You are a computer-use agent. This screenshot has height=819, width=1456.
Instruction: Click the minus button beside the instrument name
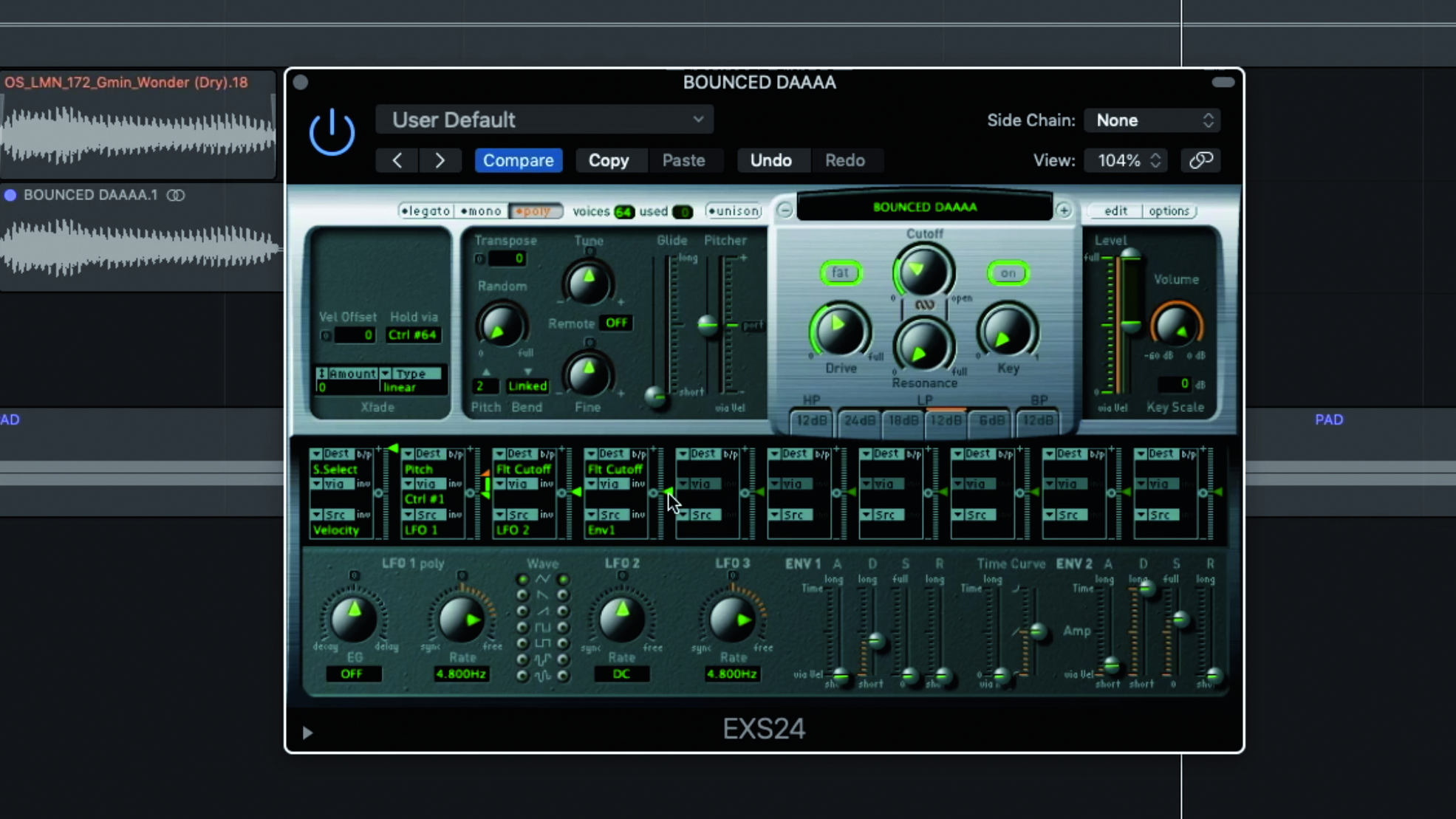tap(785, 210)
